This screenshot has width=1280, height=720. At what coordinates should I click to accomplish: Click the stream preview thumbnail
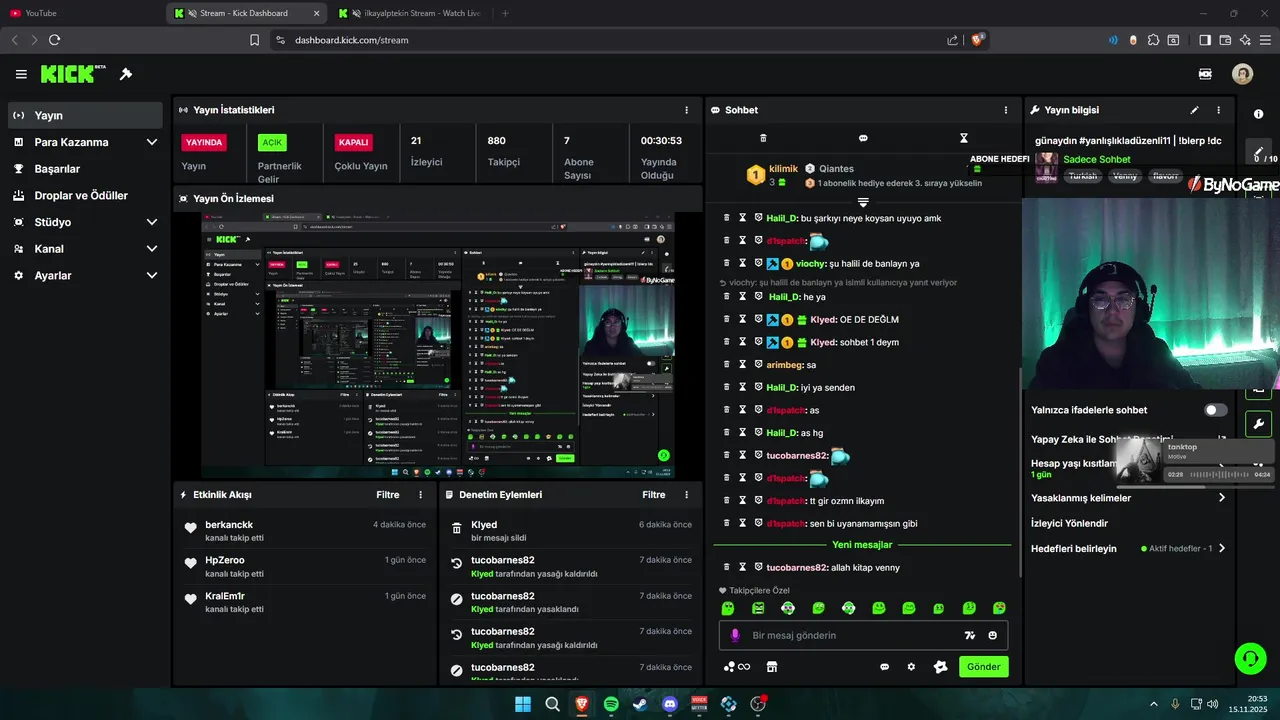point(438,345)
